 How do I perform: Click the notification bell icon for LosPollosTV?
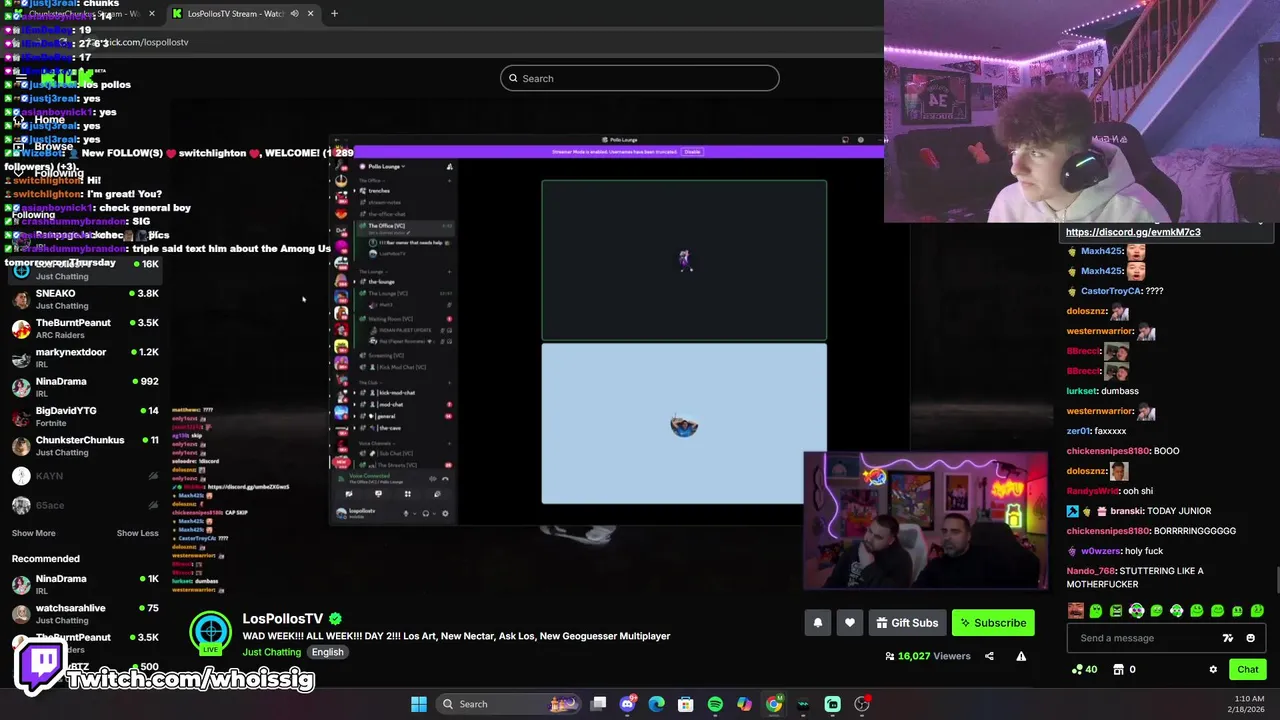tap(818, 623)
